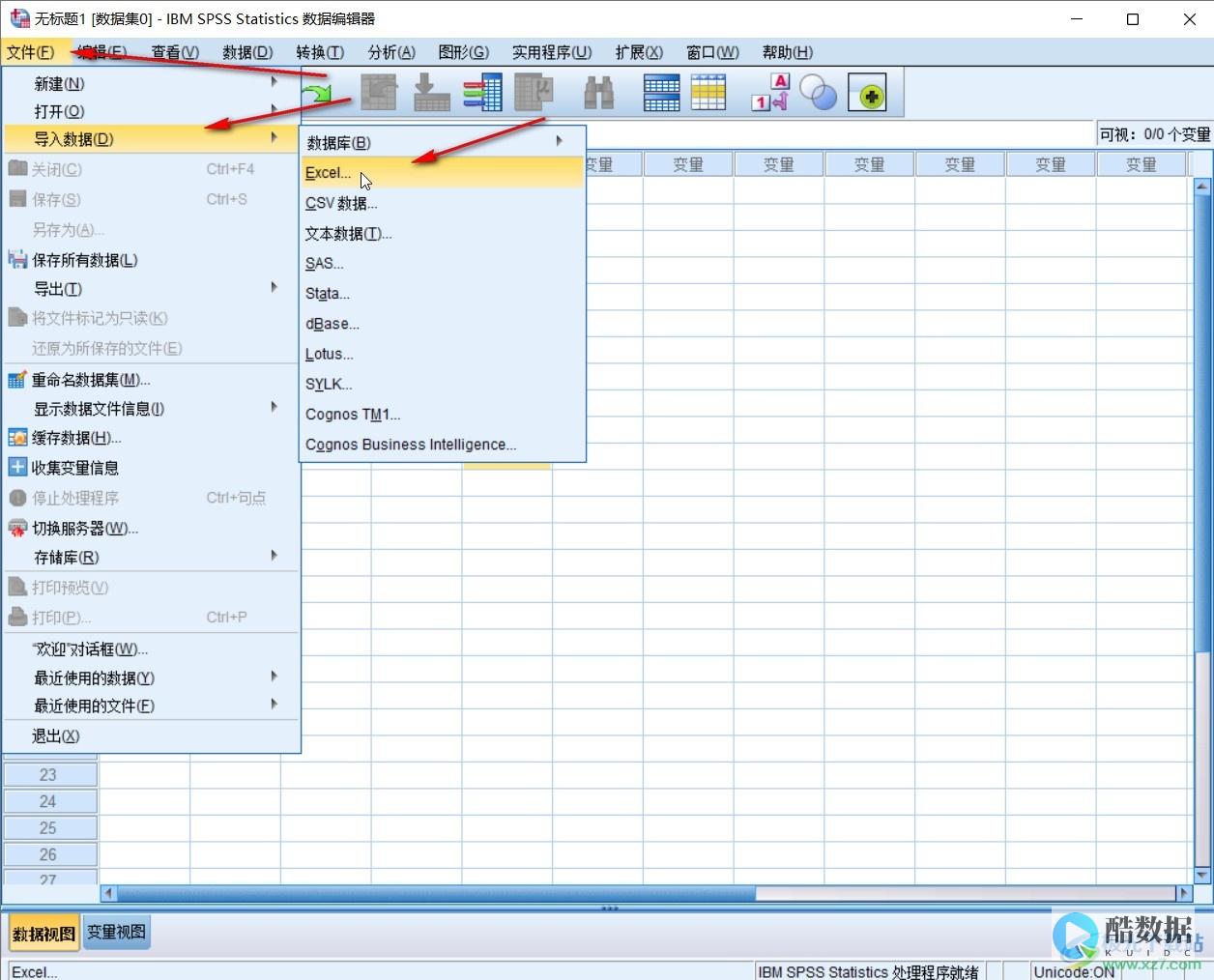Select Cognos Business Intelligence... option
The width and height of the screenshot is (1214, 980).
click(x=443, y=445)
